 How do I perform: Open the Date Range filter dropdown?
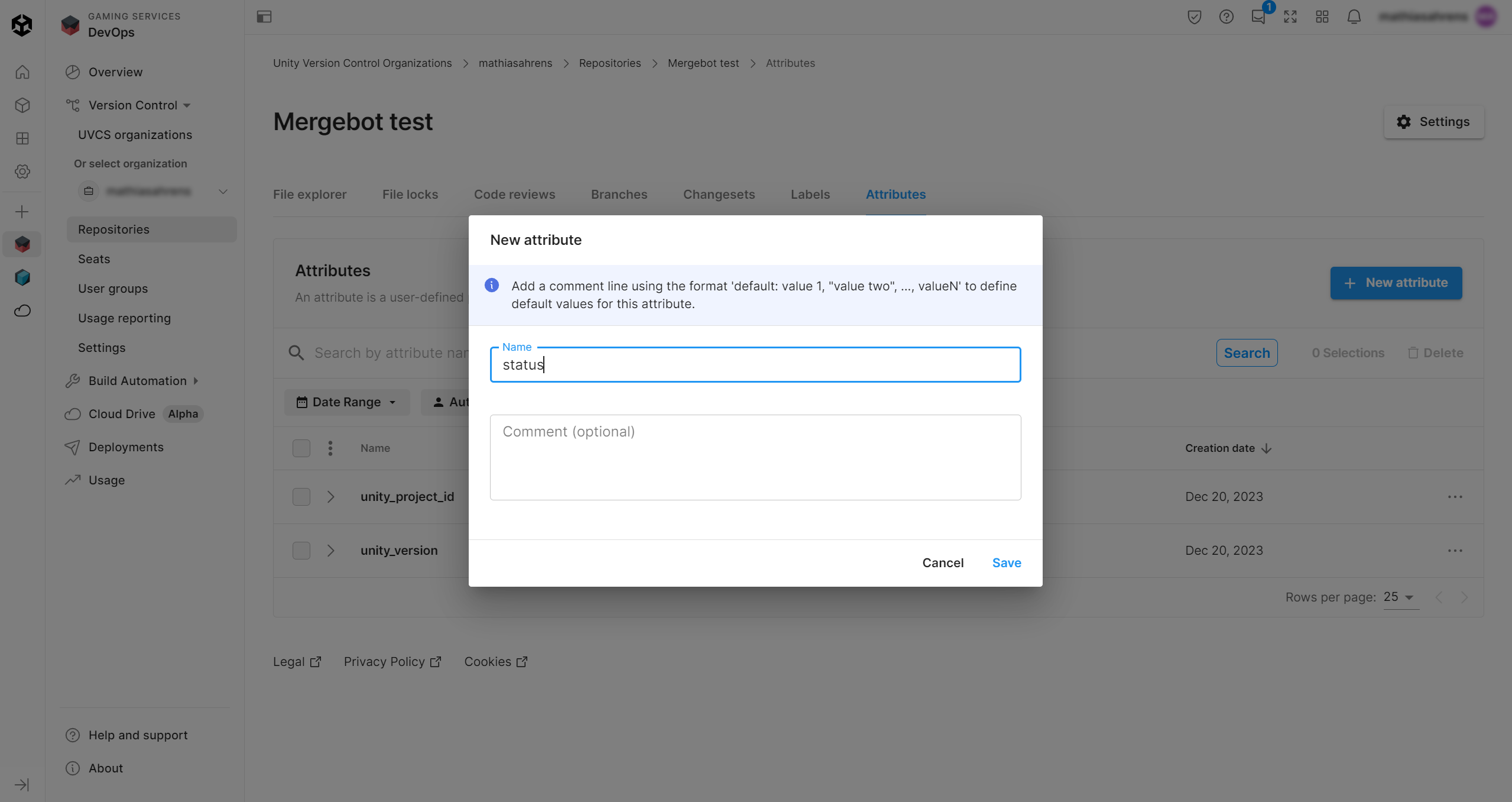346,402
